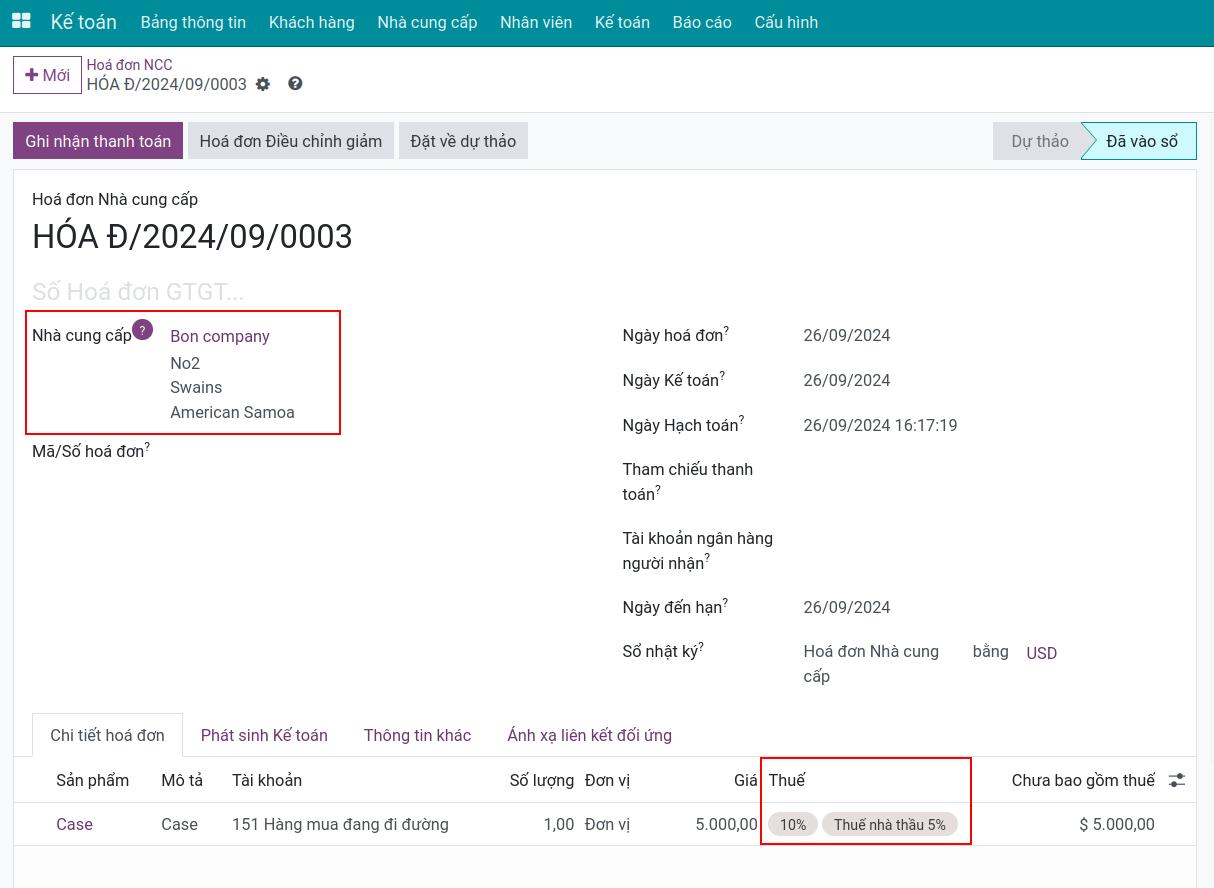
Task: Open column settings adjust icon
Action: pos(1177,780)
